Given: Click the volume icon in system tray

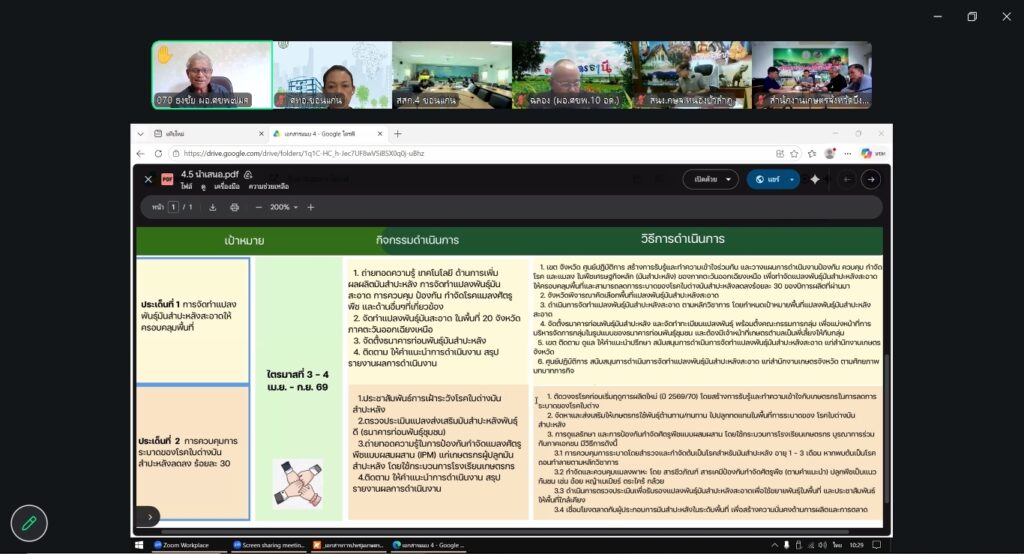Looking at the screenshot, I should point(822,545).
